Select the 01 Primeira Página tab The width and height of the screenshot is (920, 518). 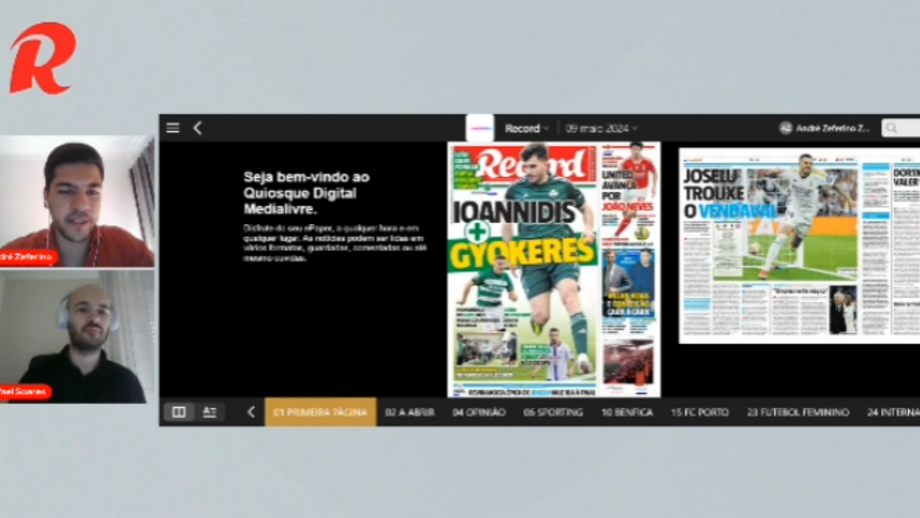(x=320, y=412)
